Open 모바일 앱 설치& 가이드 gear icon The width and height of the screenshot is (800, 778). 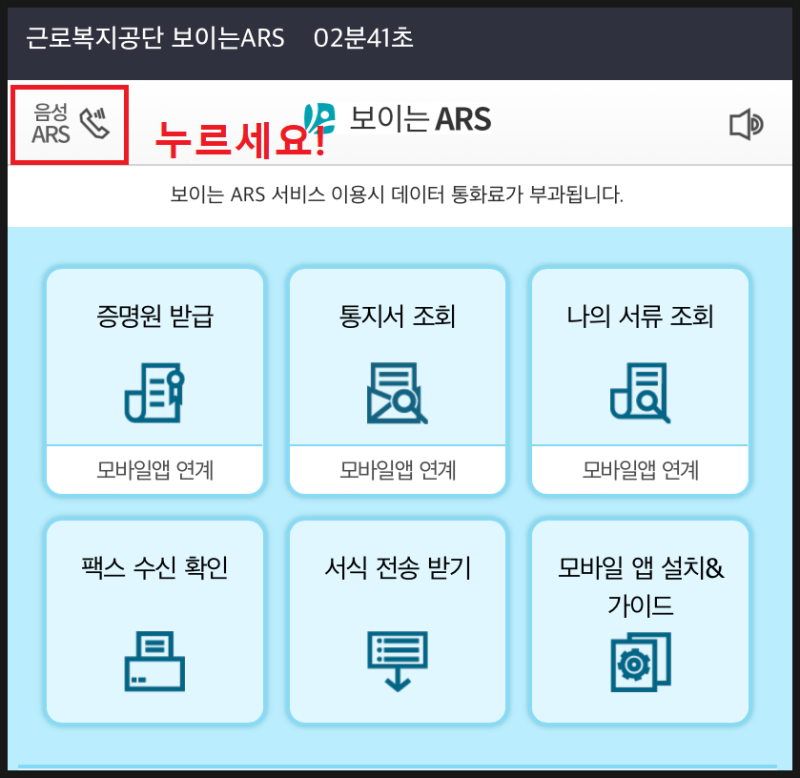point(640,662)
